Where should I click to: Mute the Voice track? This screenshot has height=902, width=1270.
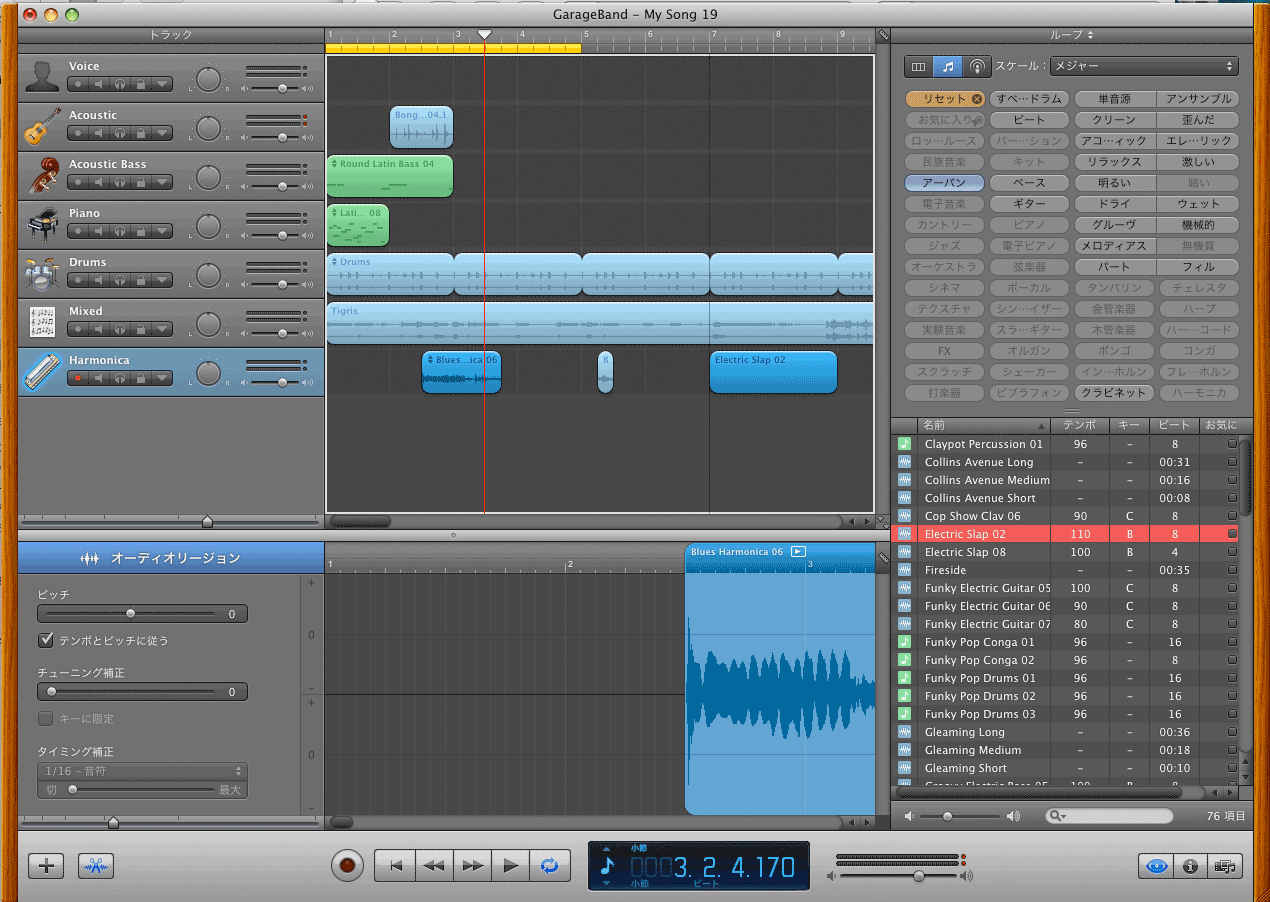tap(99, 84)
